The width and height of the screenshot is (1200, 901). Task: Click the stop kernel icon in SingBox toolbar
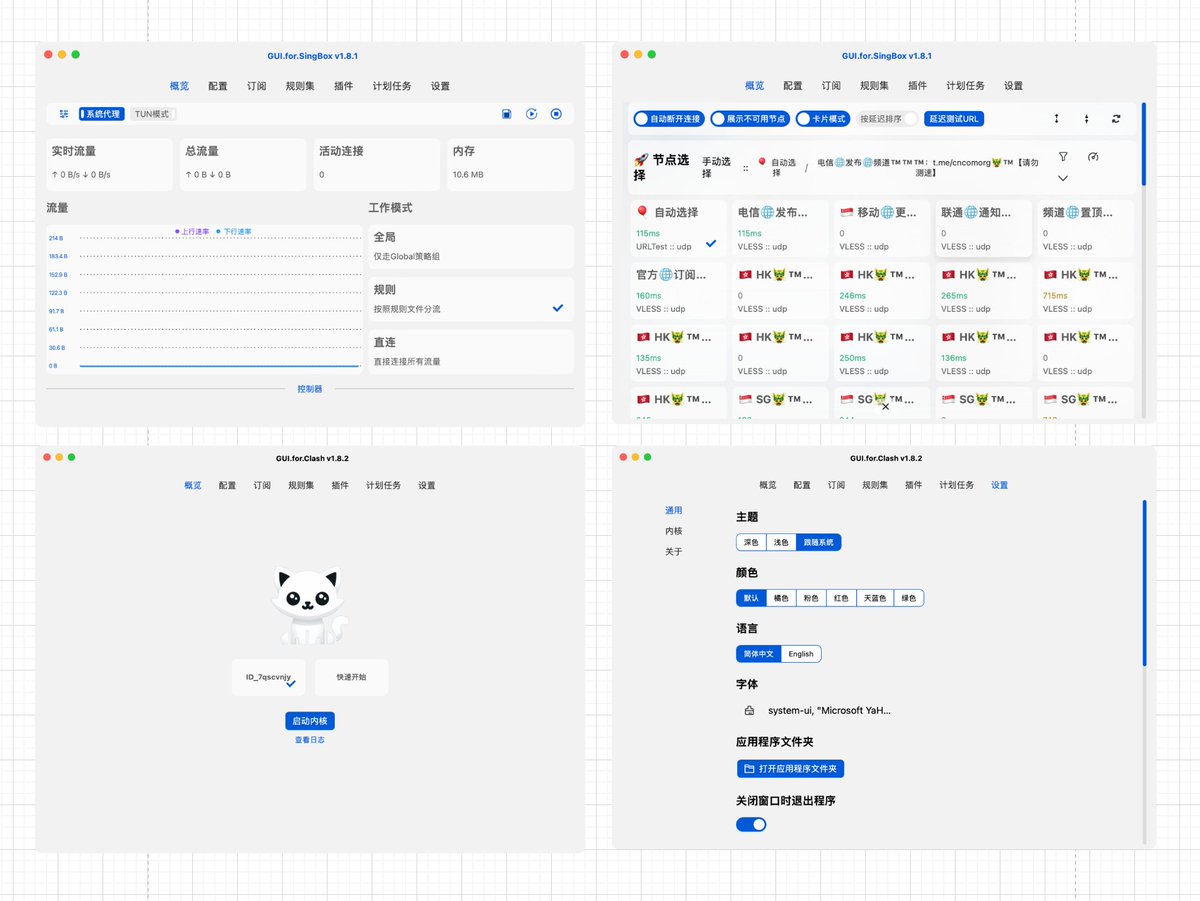click(x=556, y=114)
